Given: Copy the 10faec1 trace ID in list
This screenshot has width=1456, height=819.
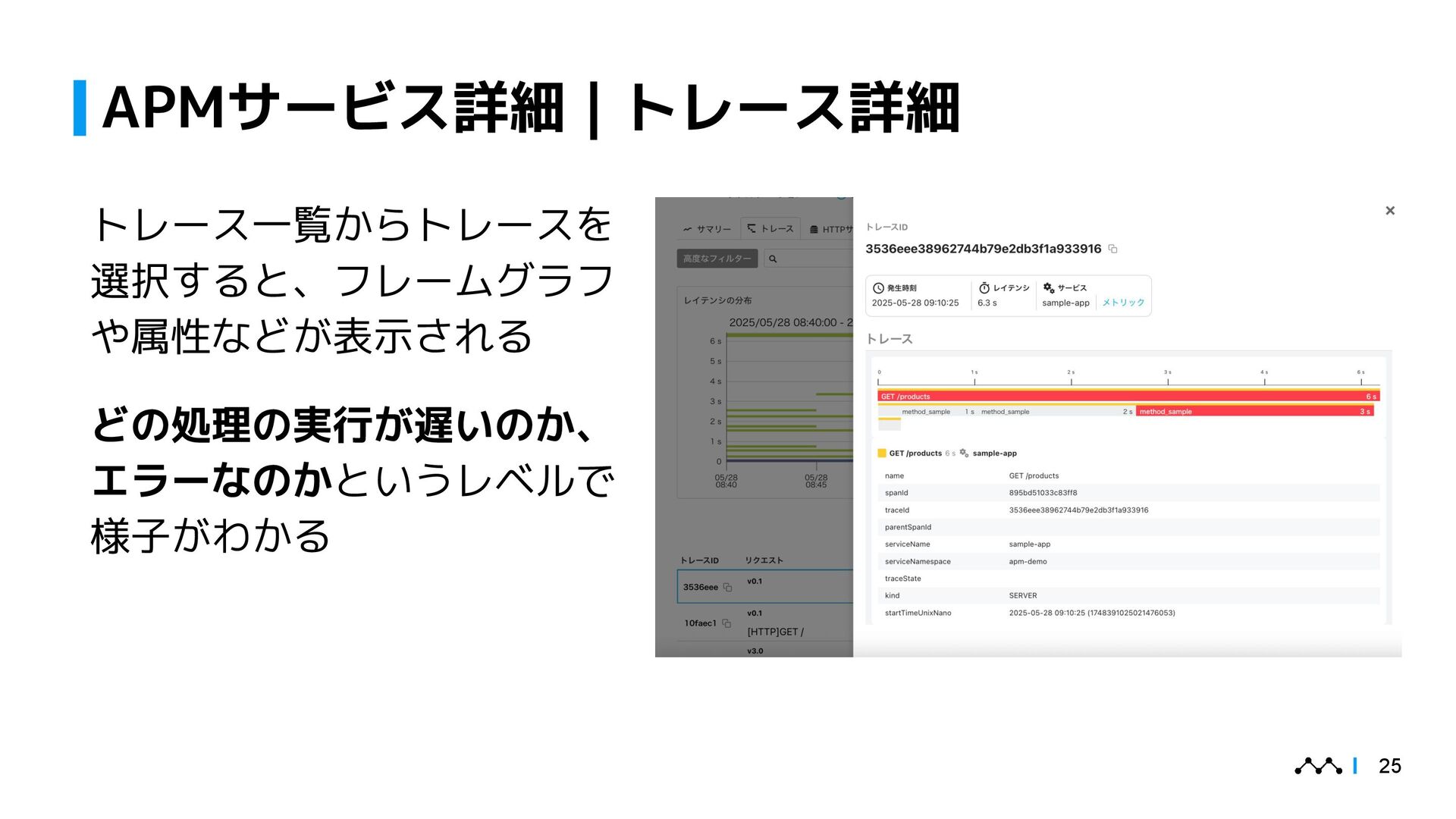Looking at the screenshot, I should (726, 623).
